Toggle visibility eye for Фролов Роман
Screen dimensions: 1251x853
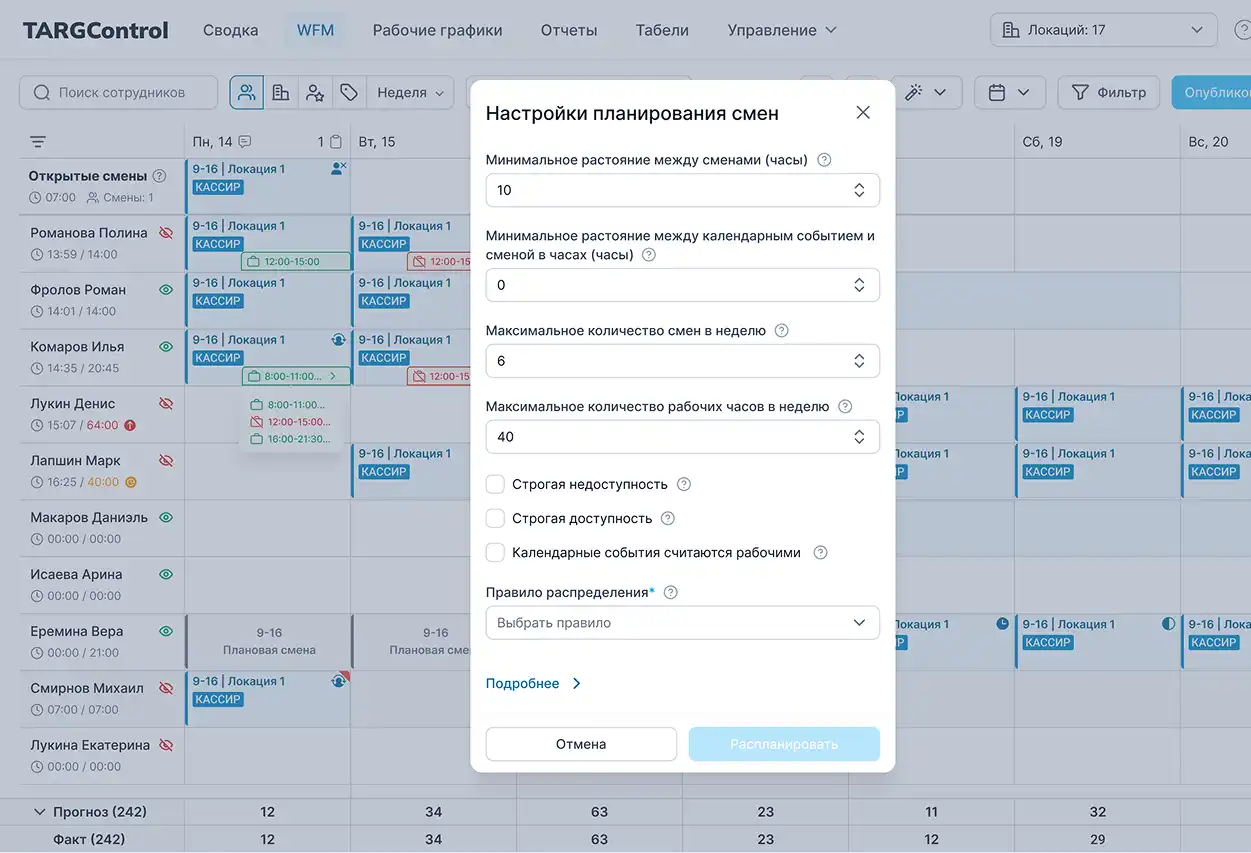(x=166, y=290)
